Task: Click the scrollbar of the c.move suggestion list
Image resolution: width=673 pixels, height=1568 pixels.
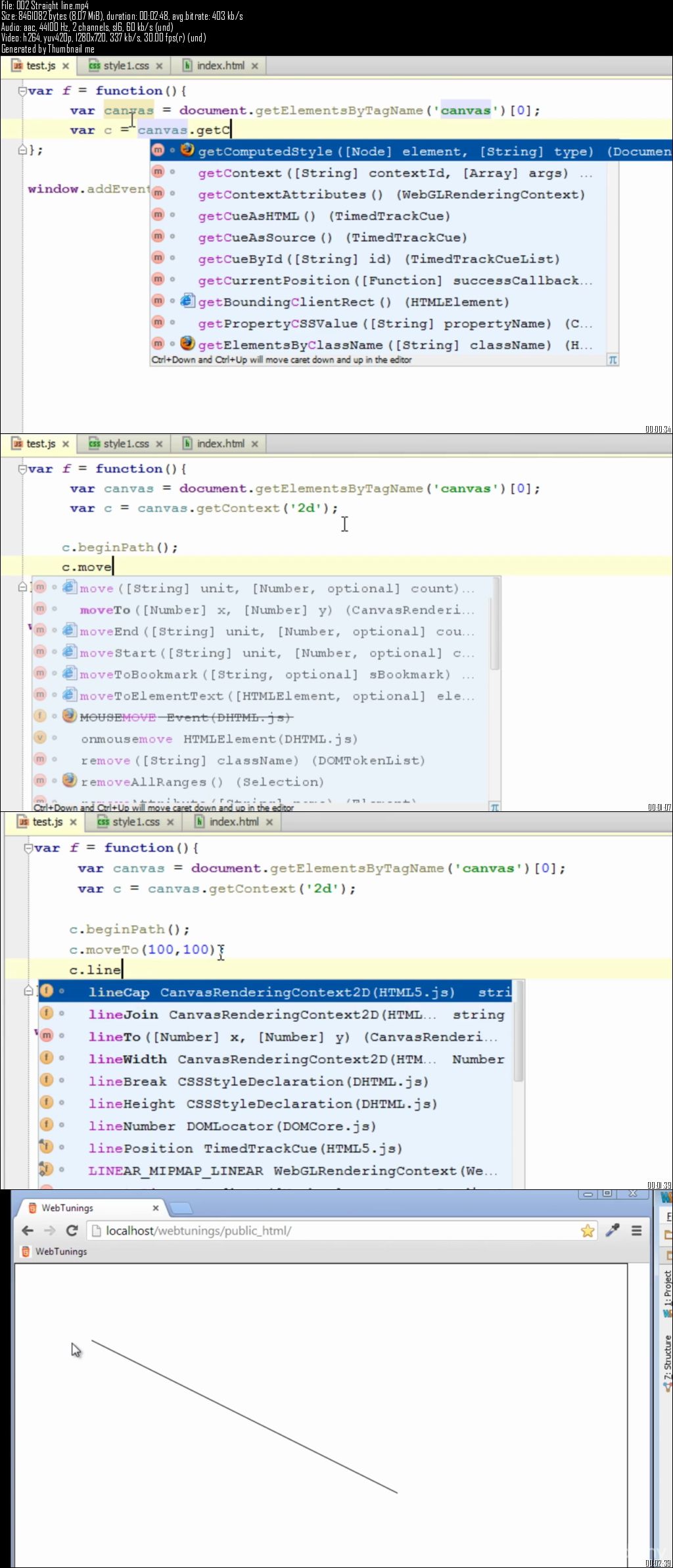Action: pyautogui.click(x=496, y=625)
